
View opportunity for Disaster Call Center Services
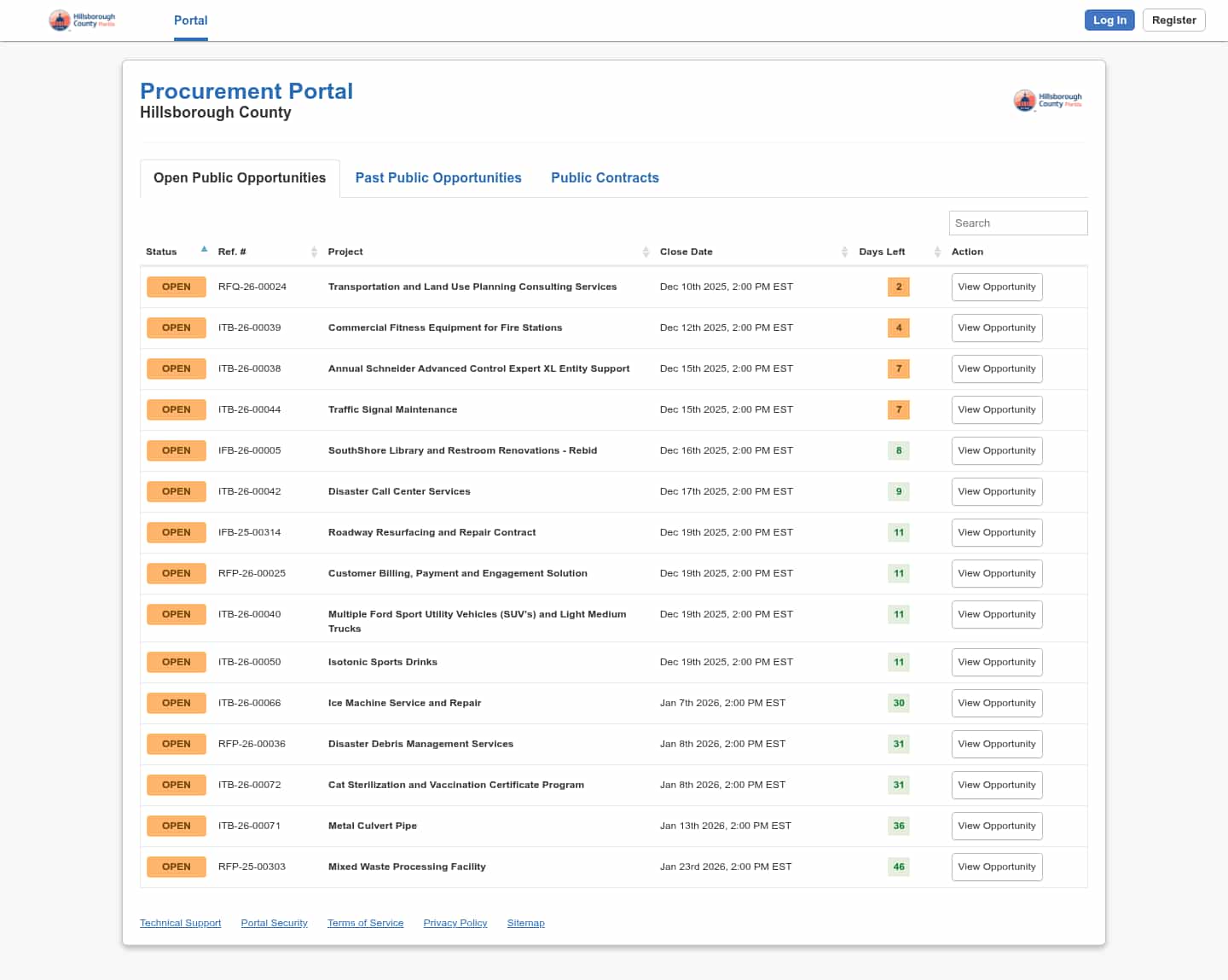coord(996,491)
